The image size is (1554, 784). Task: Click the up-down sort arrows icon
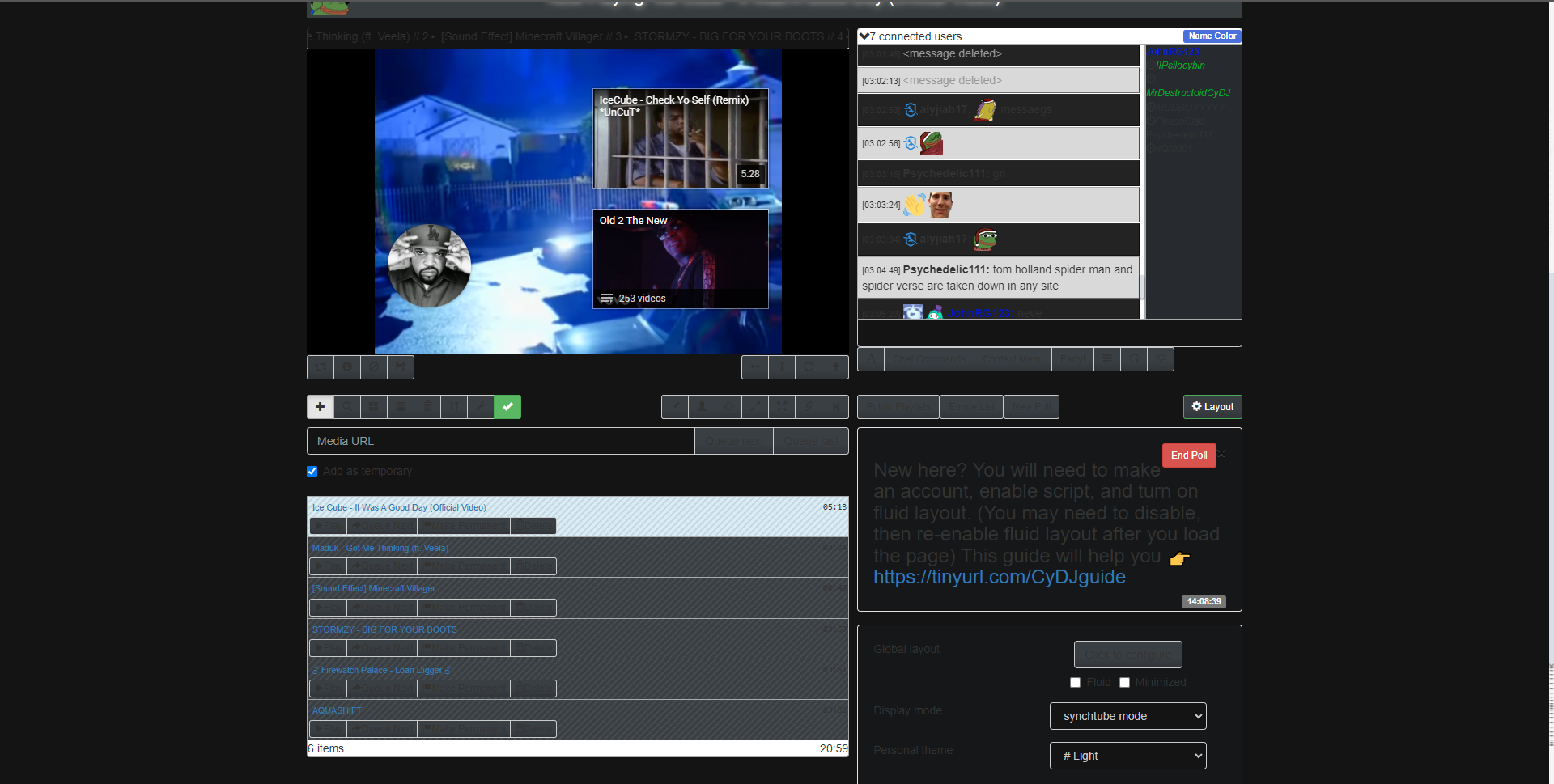(x=454, y=407)
